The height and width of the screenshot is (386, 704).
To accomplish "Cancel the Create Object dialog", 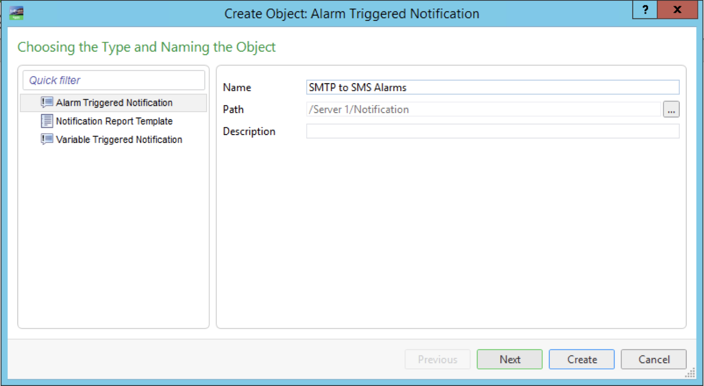I will coord(654,360).
